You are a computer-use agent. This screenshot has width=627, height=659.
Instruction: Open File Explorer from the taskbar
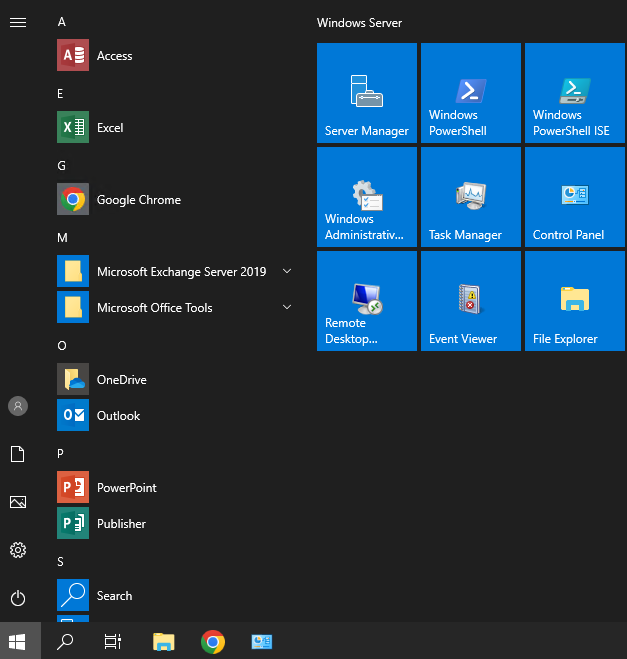point(163,642)
